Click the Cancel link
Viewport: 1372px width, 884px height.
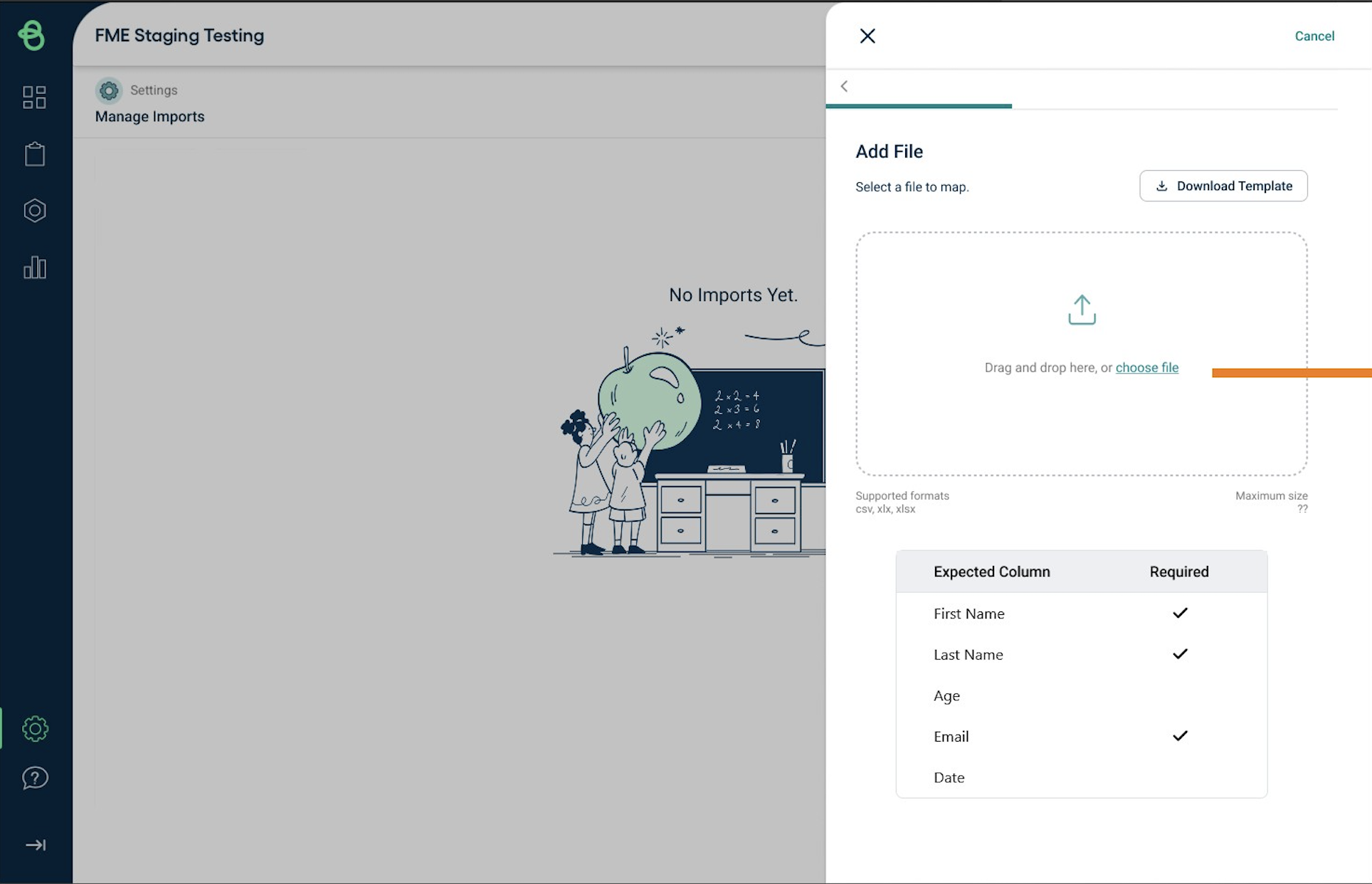point(1314,36)
